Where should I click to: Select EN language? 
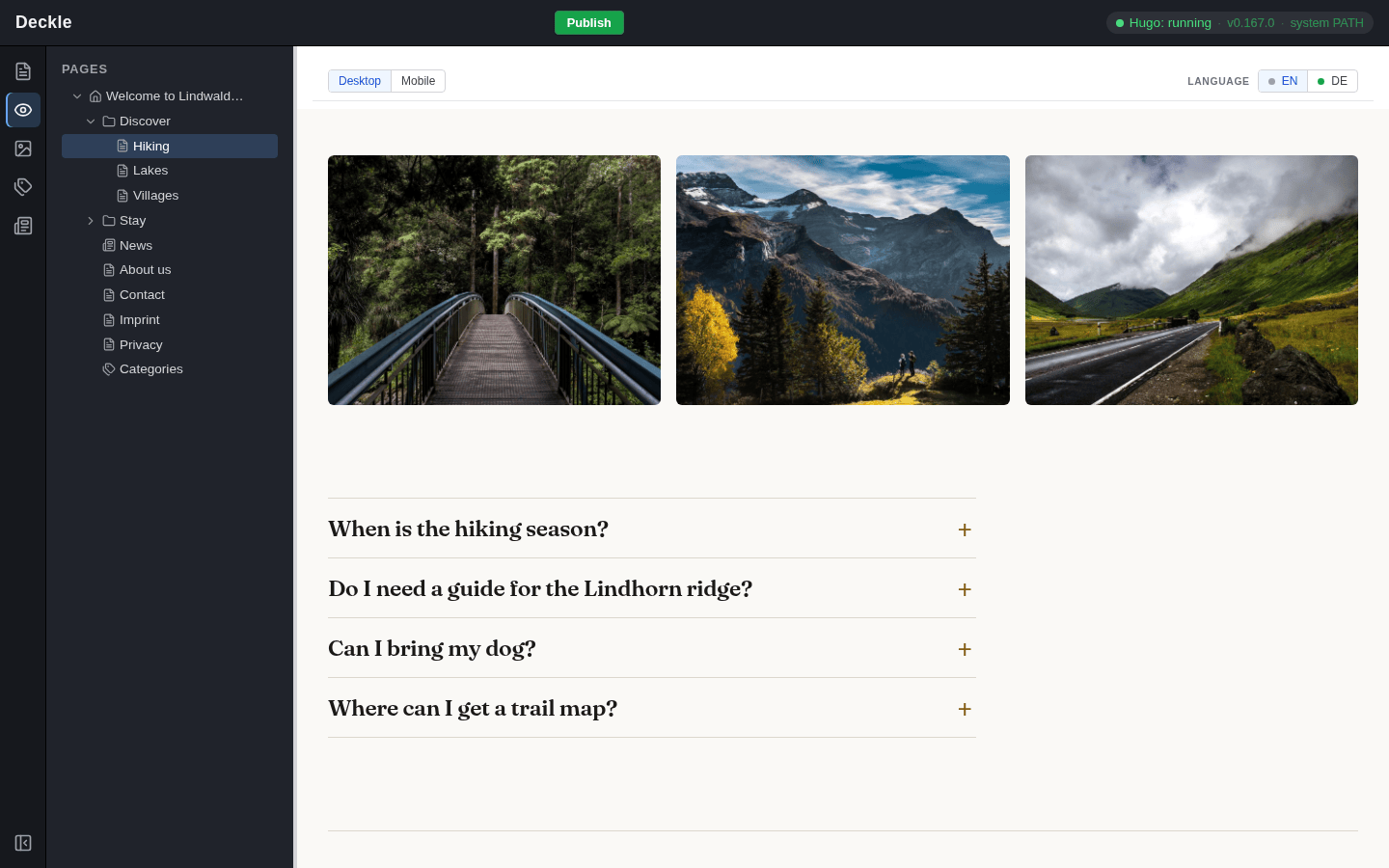click(x=1283, y=81)
